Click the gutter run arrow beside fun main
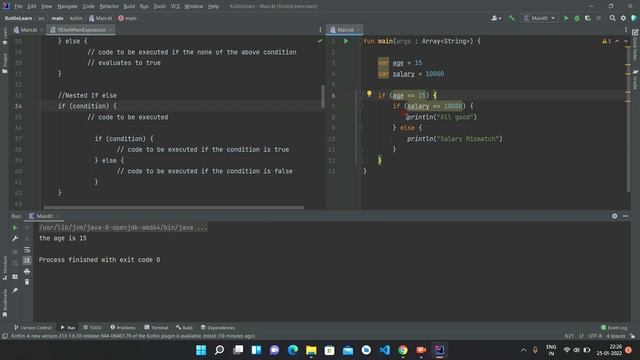Image resolution: width=640 pixels, height=360 pixels. click(346, 41)
